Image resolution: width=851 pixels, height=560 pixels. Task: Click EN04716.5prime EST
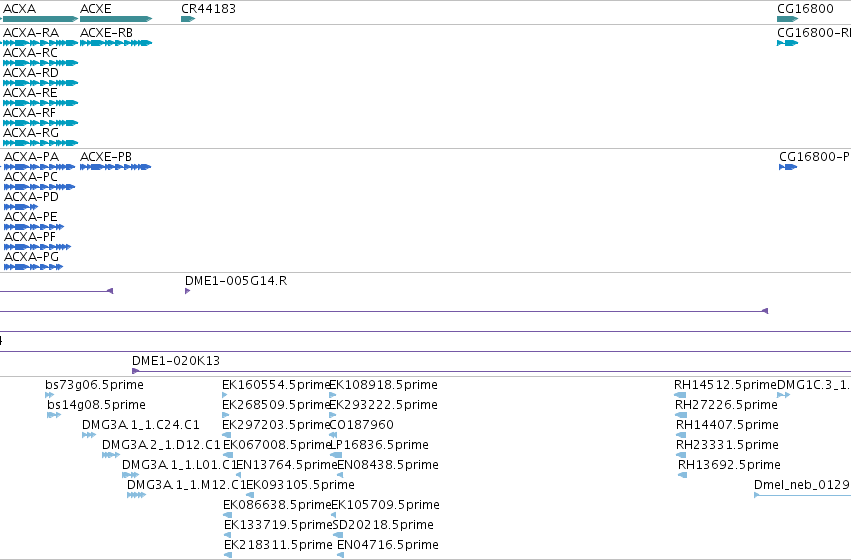coord(340,555)
